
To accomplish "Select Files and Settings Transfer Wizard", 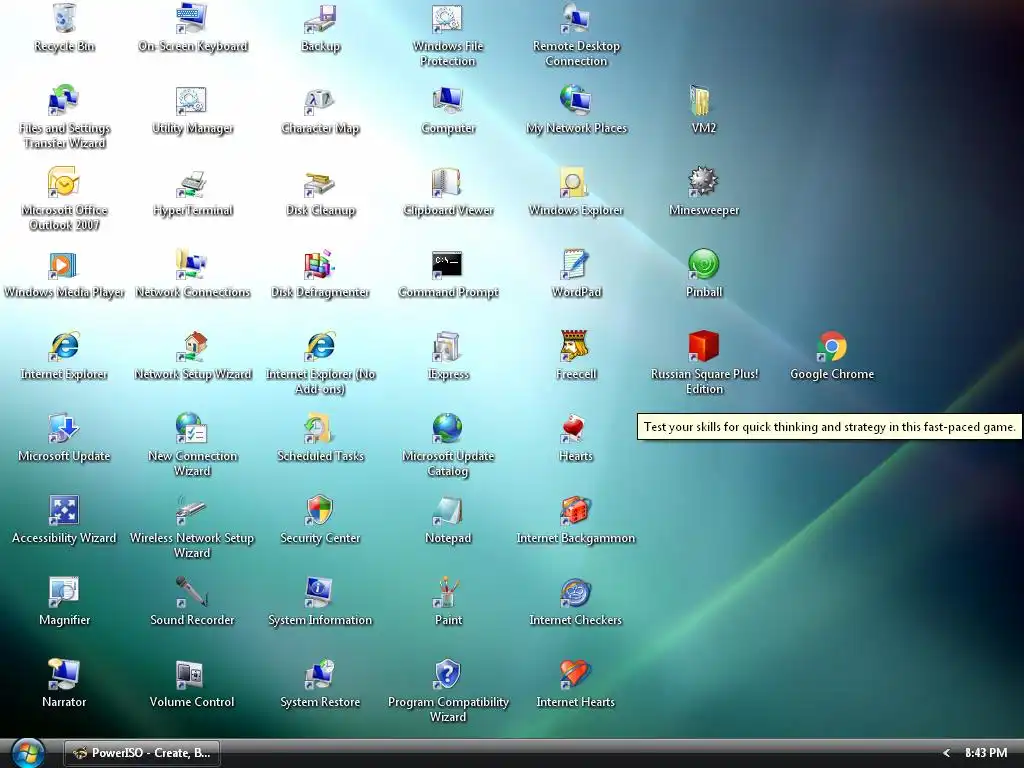I will [64, 100].
